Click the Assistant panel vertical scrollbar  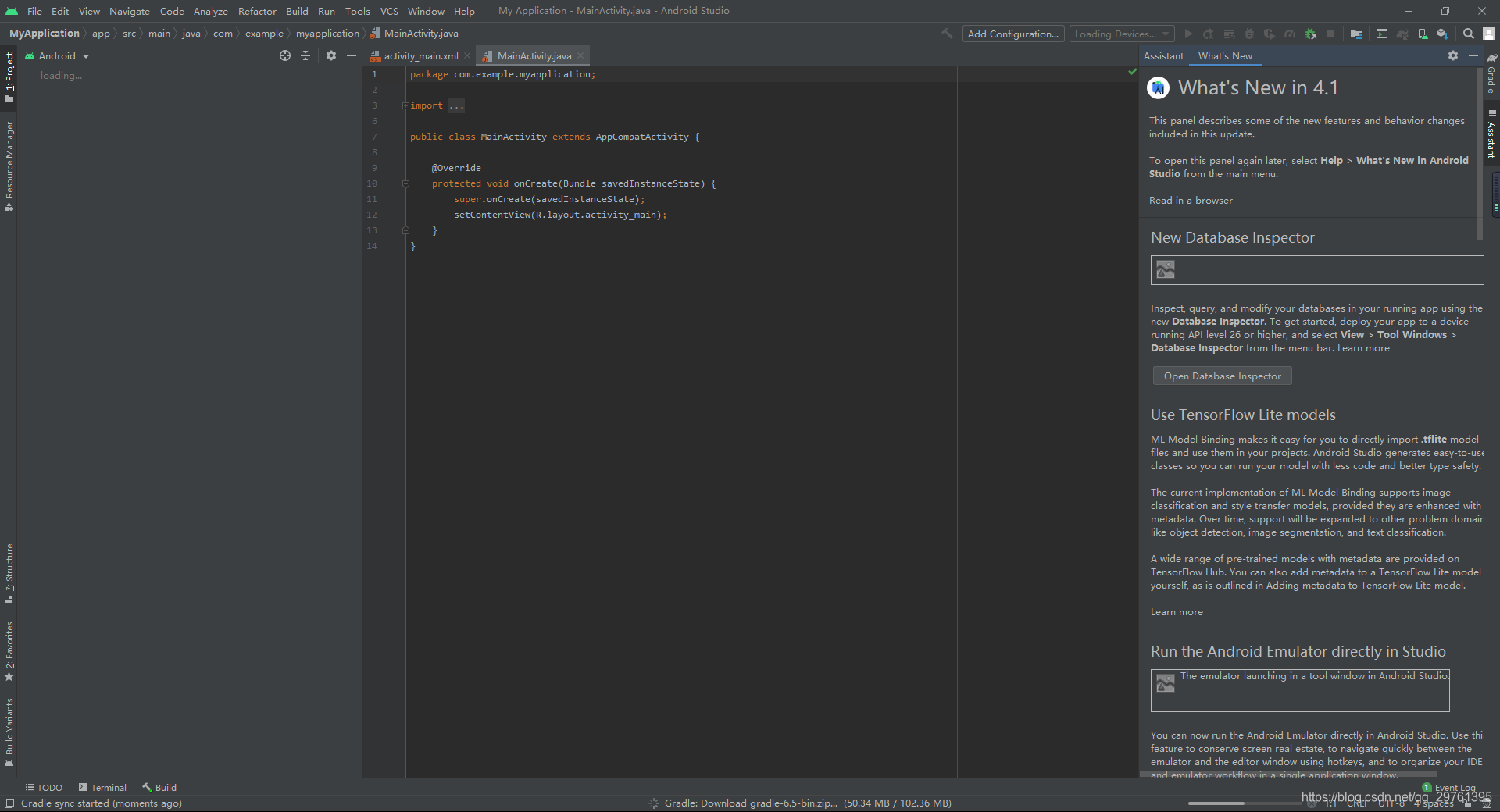click(x=1480, y=154)
